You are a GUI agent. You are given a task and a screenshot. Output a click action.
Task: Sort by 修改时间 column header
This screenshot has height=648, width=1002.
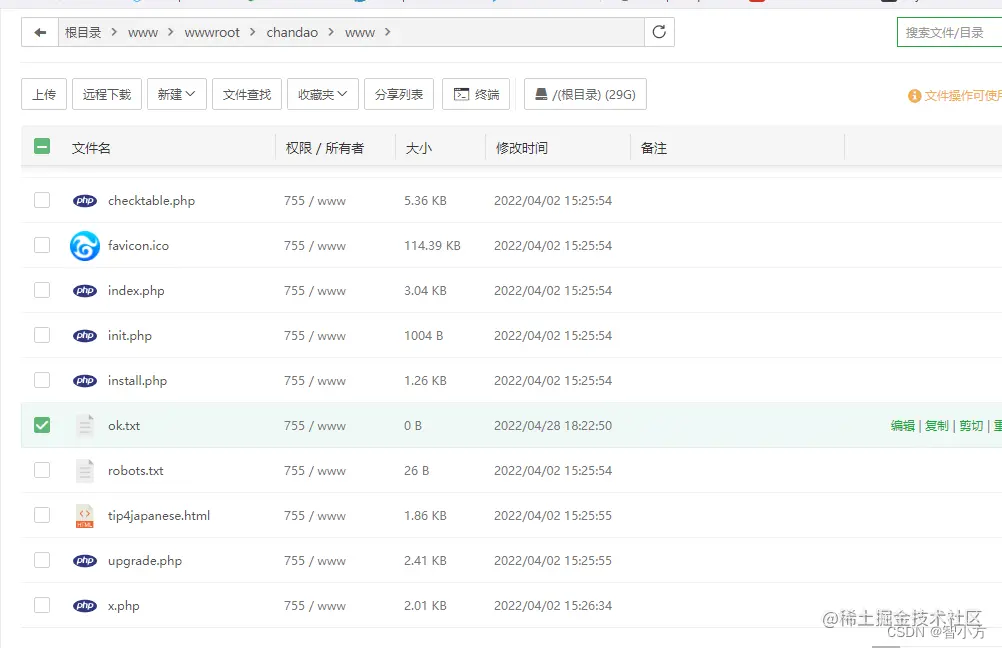tap(521, 148)
